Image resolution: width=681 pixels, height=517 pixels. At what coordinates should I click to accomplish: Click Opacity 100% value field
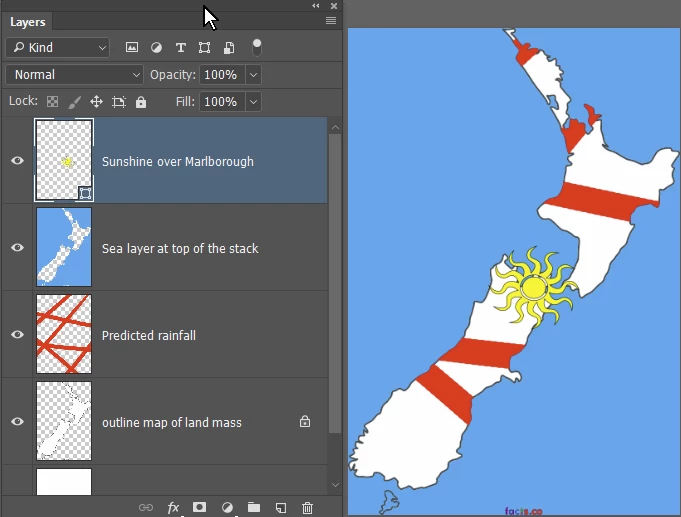[x=222, y=75]
